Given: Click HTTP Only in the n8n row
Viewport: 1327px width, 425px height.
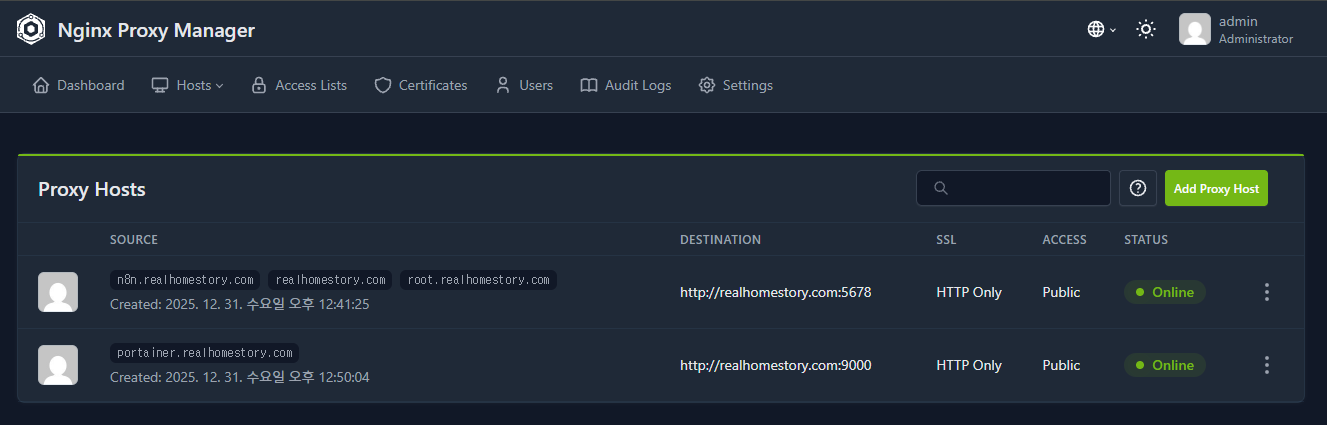Looking at the screenshot, I should click(969, 292).
